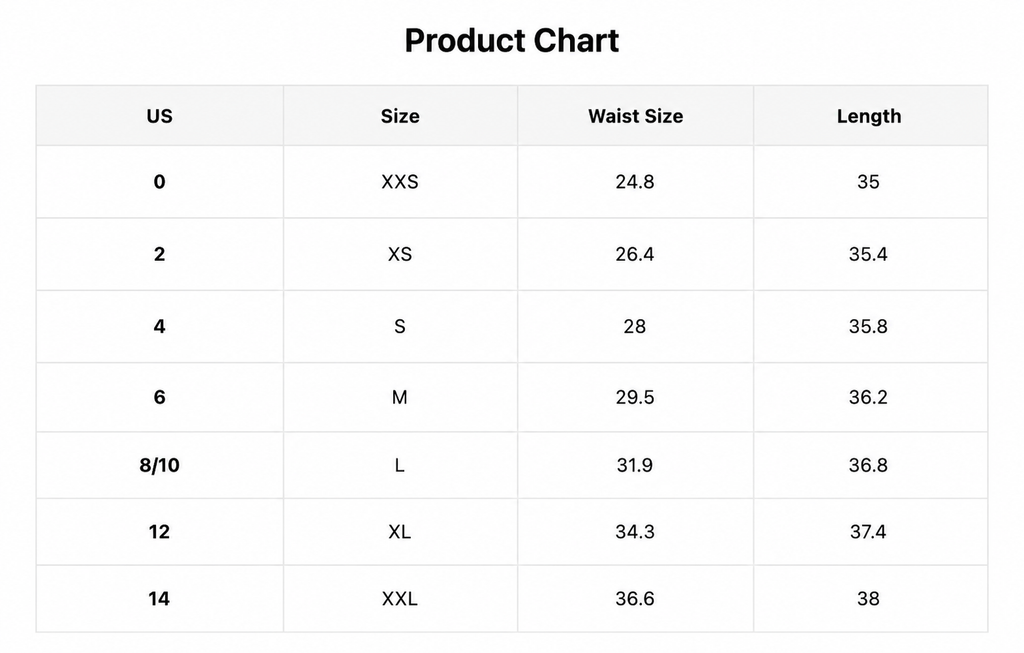This screenshot has width=1024, height=653.
Task: Select the US column header
Action: [x=159, y=116]
